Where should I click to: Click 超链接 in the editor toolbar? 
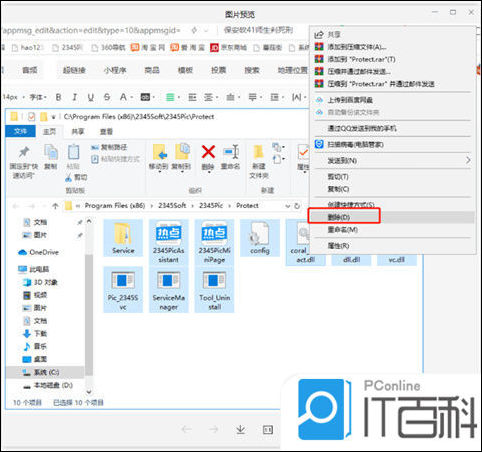(x=74, y=70)
